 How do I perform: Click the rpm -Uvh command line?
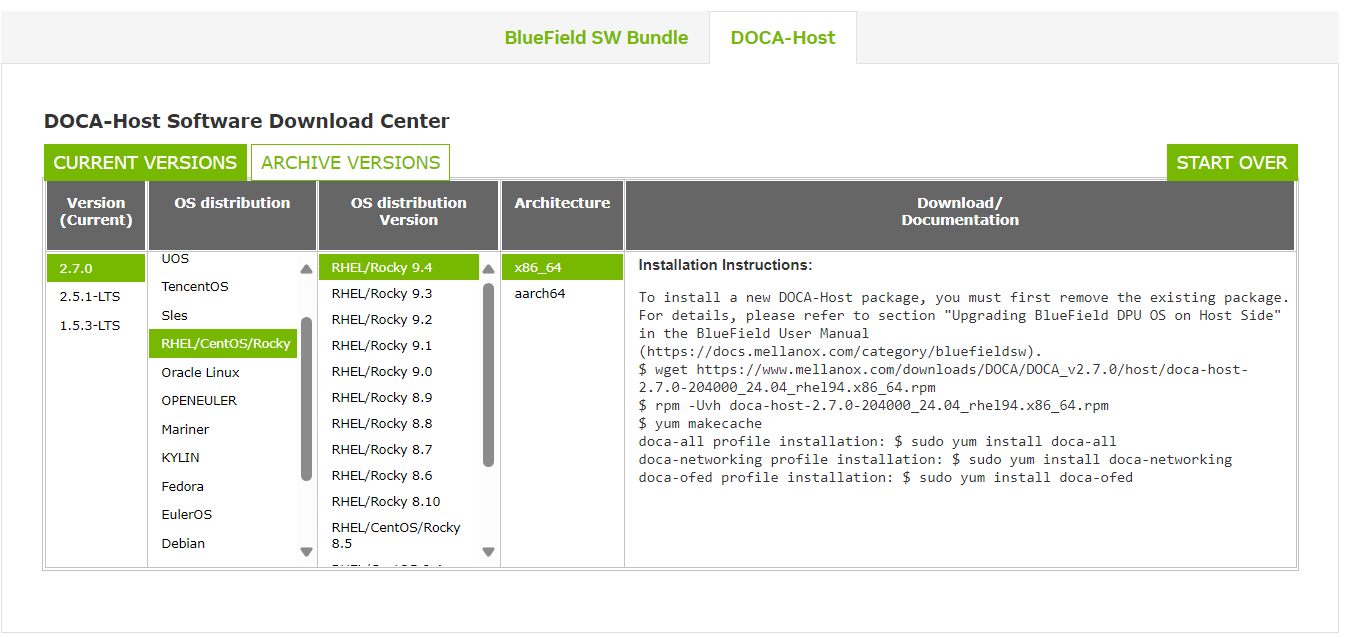click(873, 405)
